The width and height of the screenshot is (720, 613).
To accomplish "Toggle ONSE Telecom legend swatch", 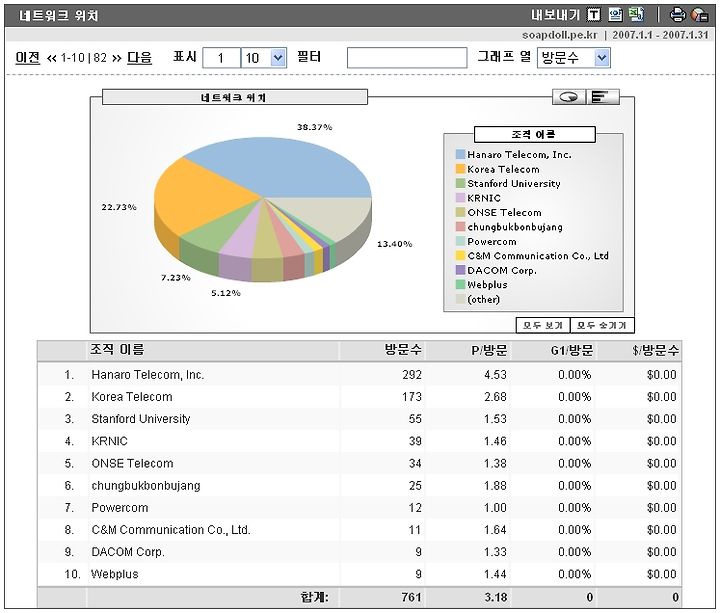I will (461, 213).
